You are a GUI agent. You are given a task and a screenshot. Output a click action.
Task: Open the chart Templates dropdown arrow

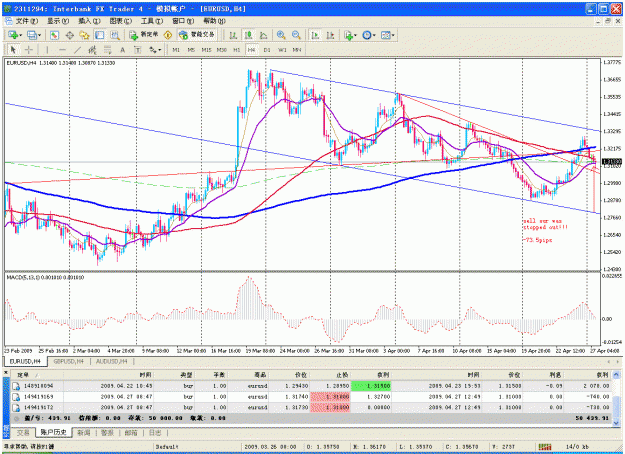point(393,35)
